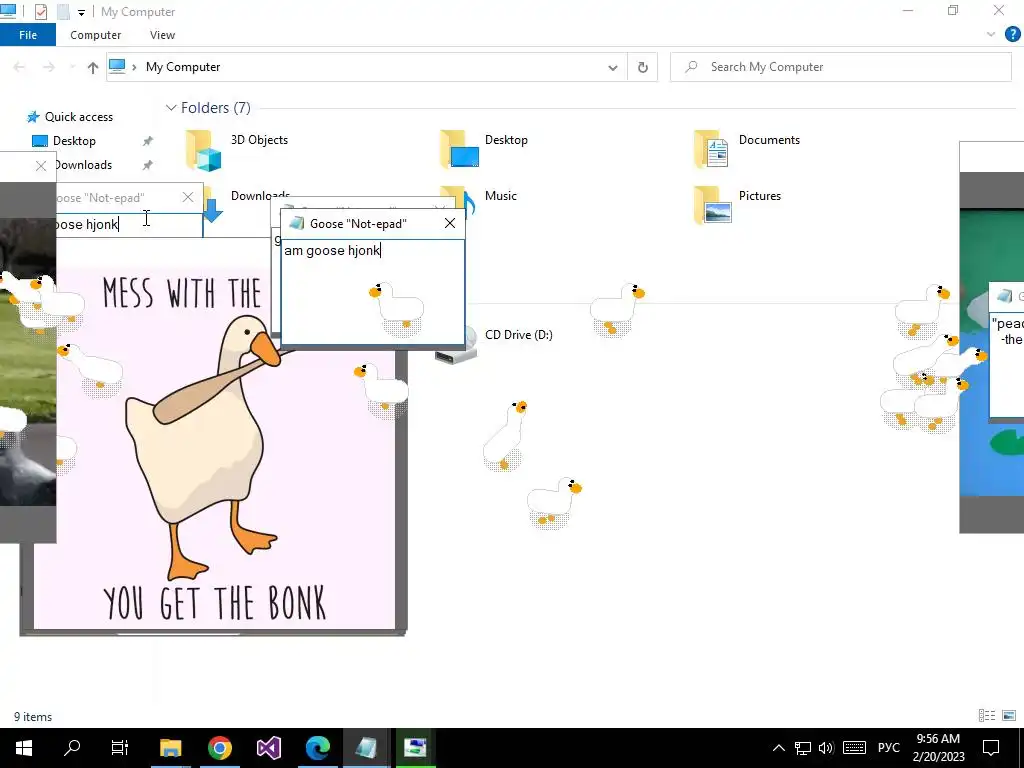Image resolution: width=1024 pixels, height=768 pixels.
Task: Click the Explorer help icon
Action: [1012, 35]
